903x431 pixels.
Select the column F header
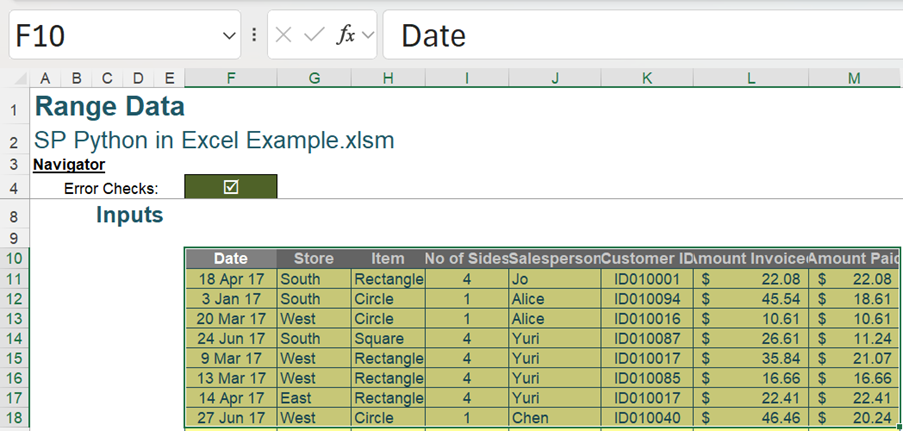click(231, 78)
